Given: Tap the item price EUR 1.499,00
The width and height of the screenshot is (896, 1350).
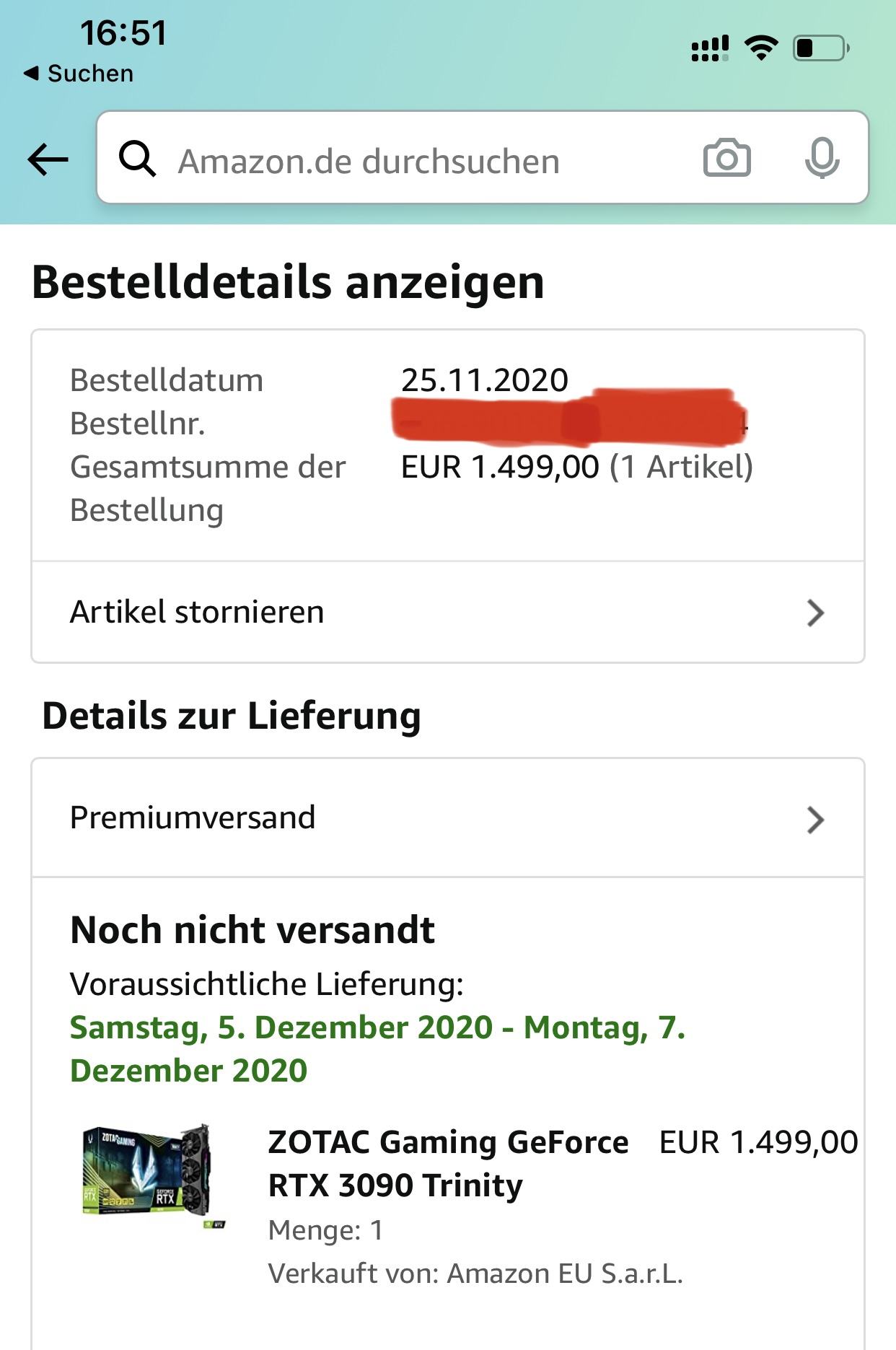Looking at the screenshot, I should tap(759, 1142).
